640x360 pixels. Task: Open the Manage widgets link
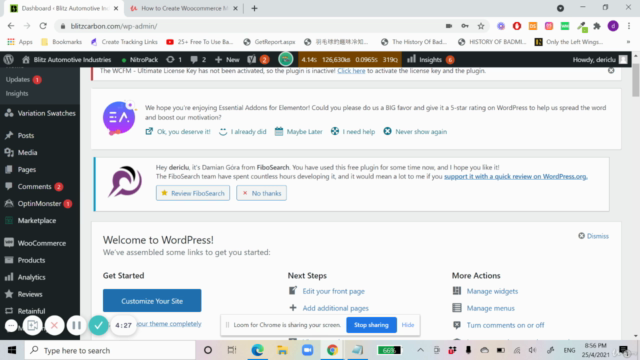coord(492,291)
